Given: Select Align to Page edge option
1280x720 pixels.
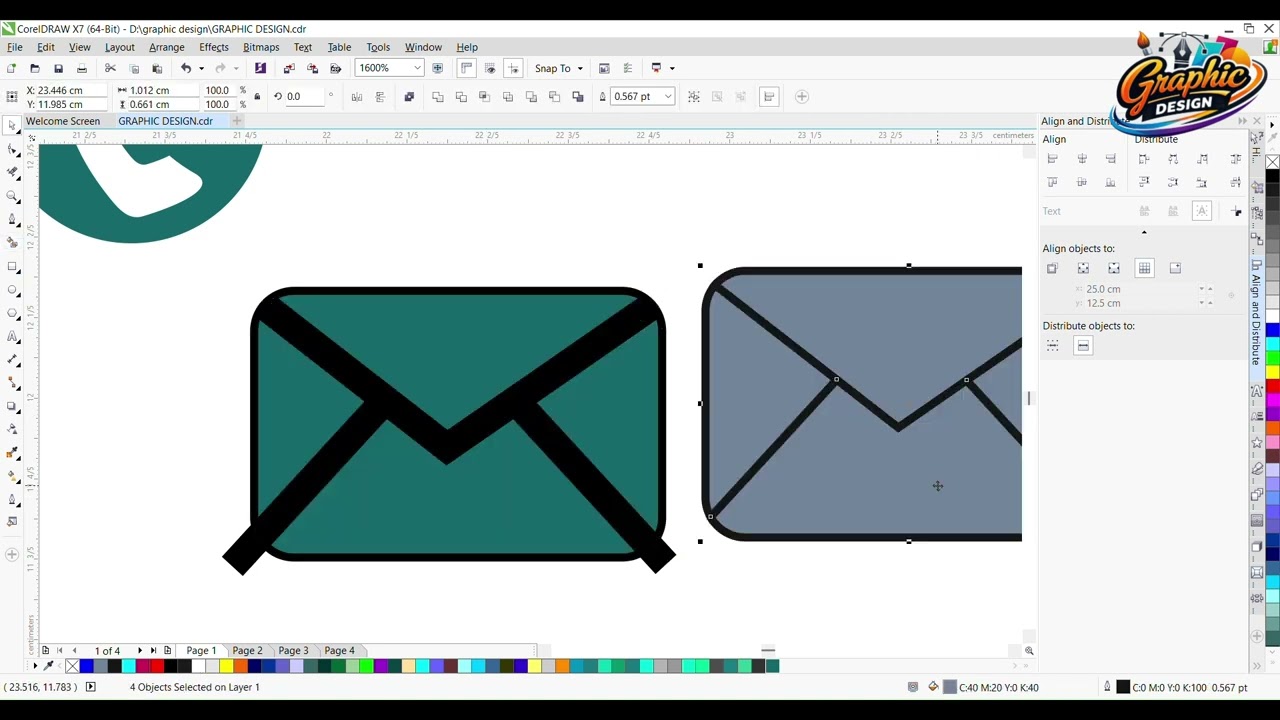Looking at the screenshot, I should (1083, 268).
